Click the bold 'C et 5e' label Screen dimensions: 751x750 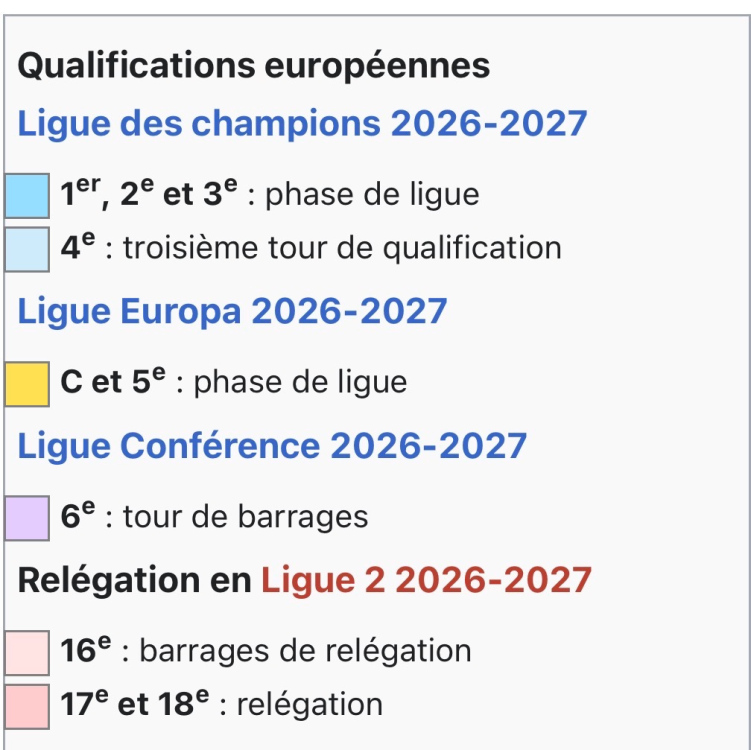point(113,383)
